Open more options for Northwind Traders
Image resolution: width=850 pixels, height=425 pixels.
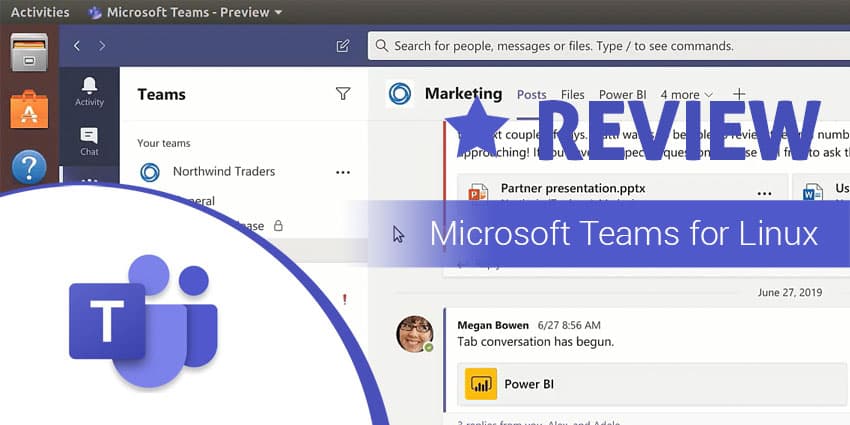[343, 172]
